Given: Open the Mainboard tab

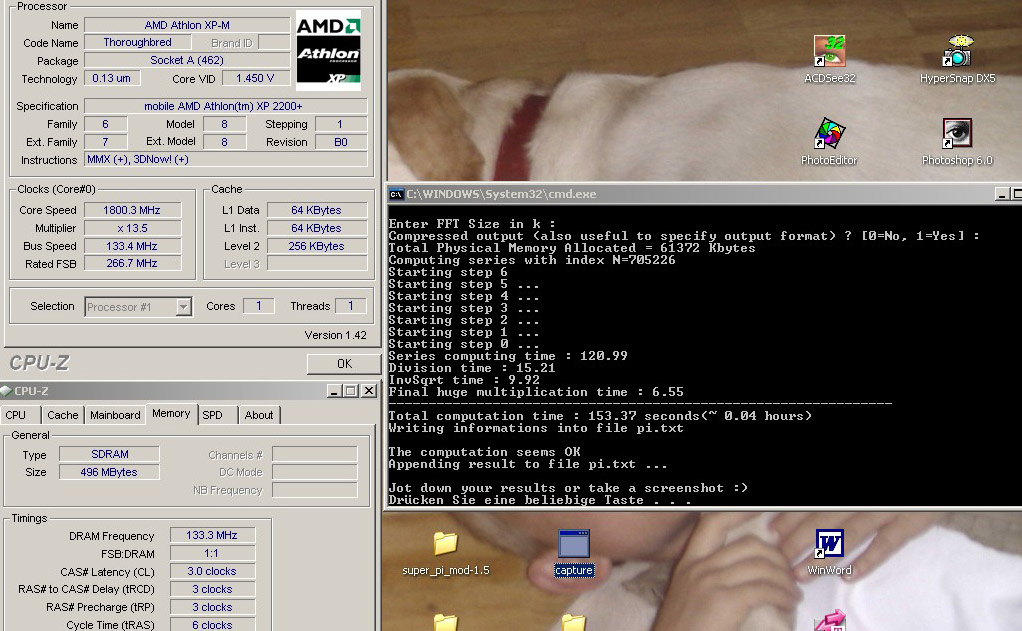Looking at the screenshot, I should tap(115, 415).
